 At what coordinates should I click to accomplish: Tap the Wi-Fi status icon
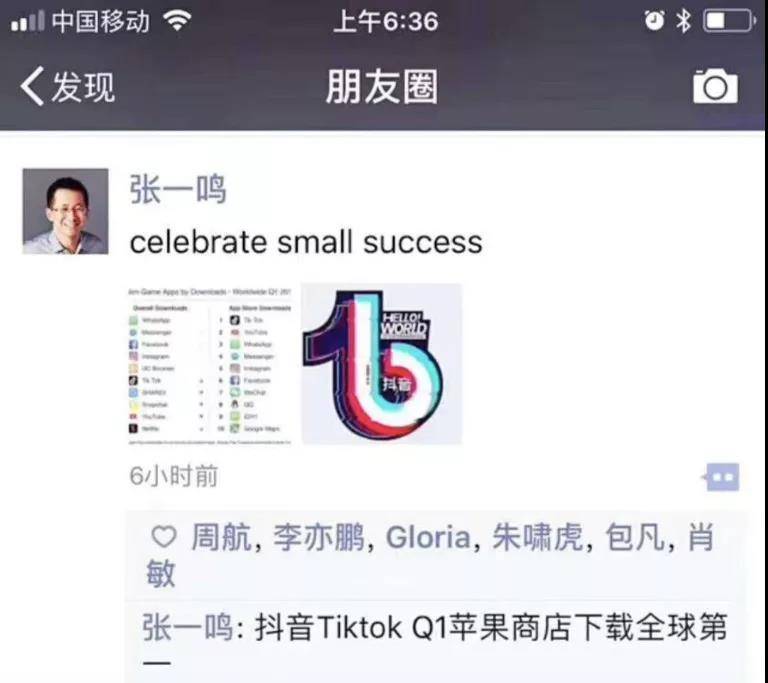[x=177, y=21]
